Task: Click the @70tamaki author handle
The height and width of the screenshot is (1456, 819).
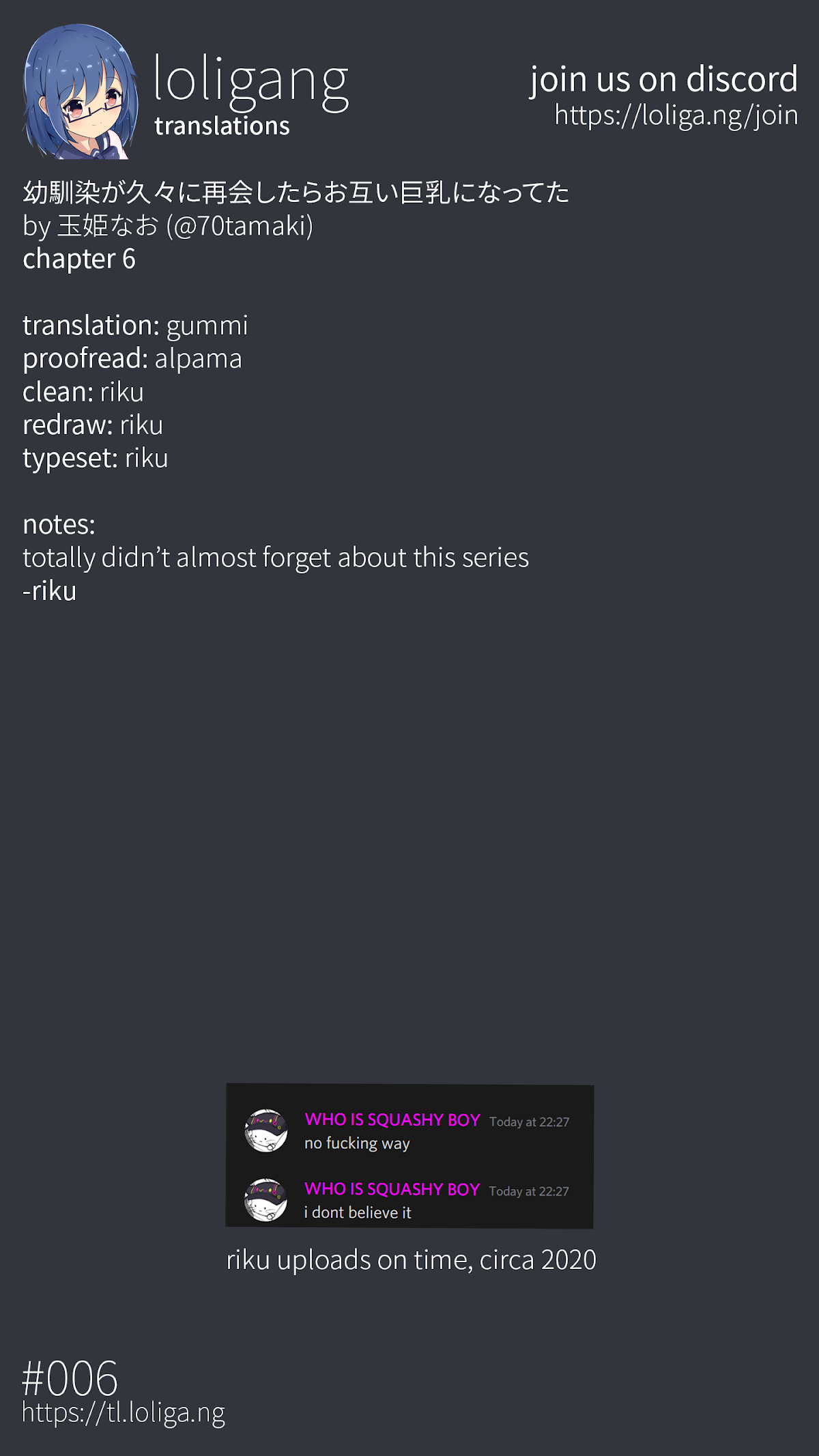Action: 240,226
